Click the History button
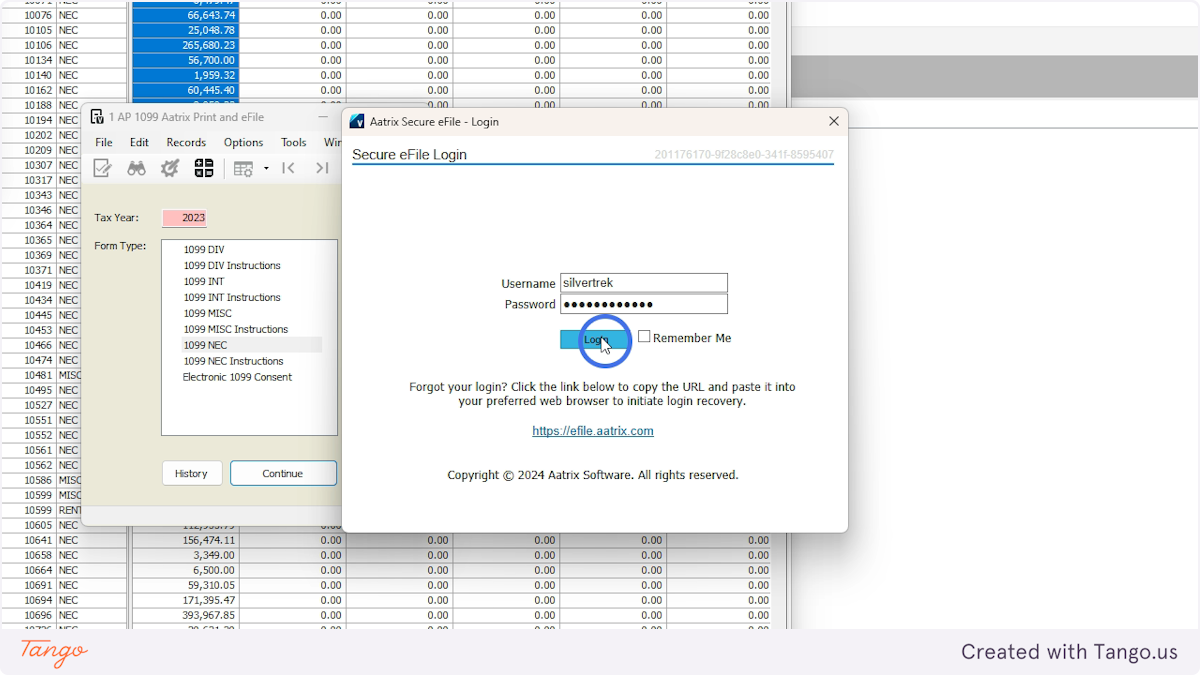 (x=191, y=472)
